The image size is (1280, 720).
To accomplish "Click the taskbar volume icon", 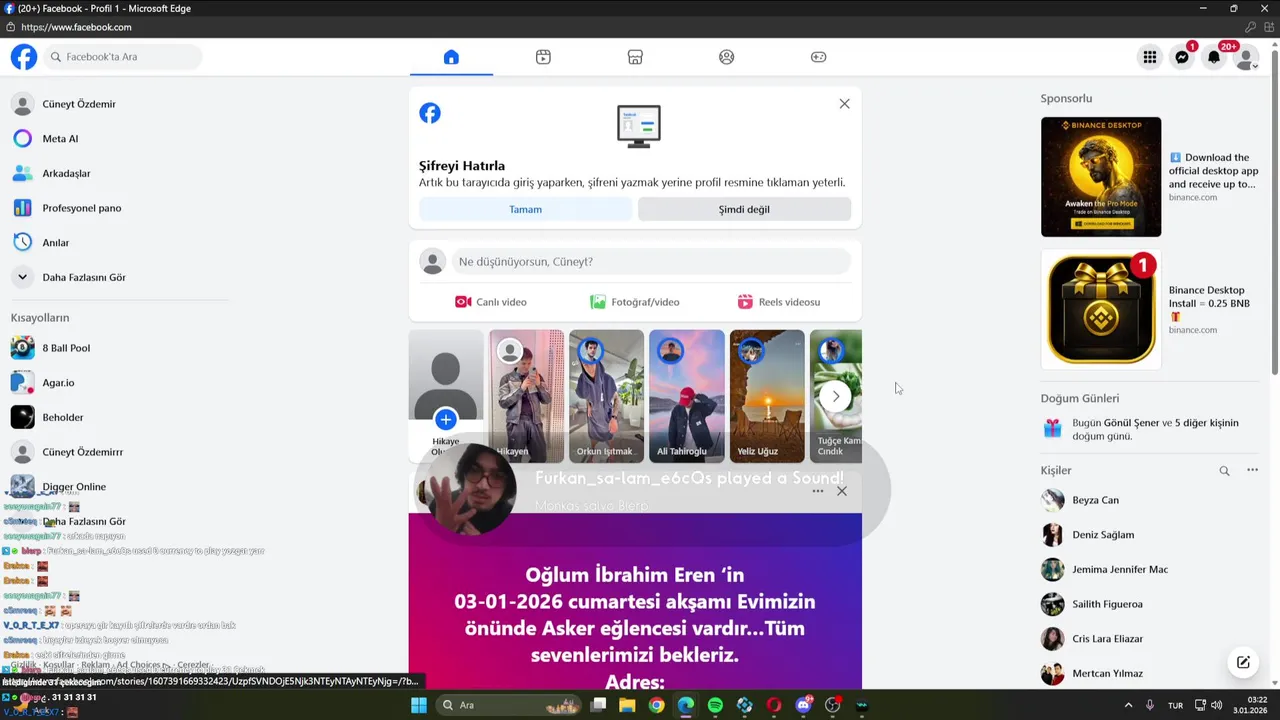I will (x=1217, y=705).
